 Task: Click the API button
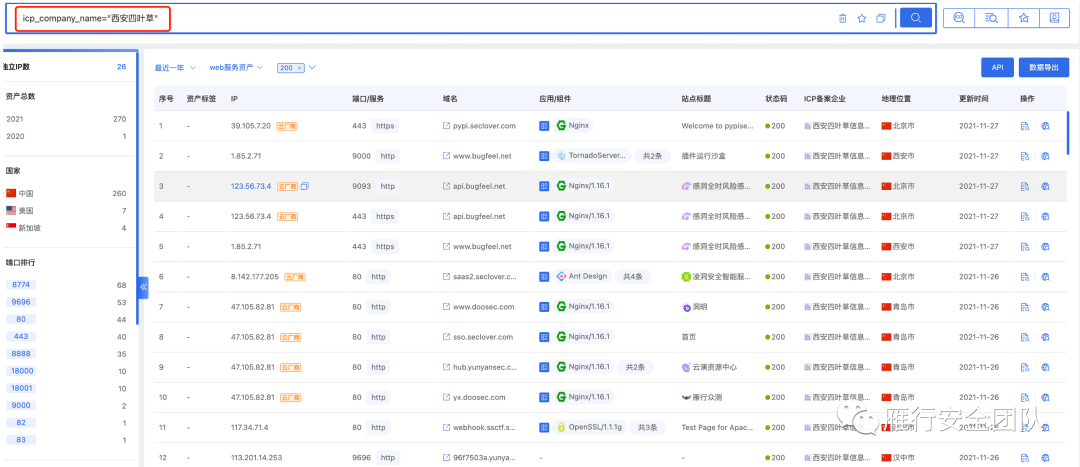[997, 68]
